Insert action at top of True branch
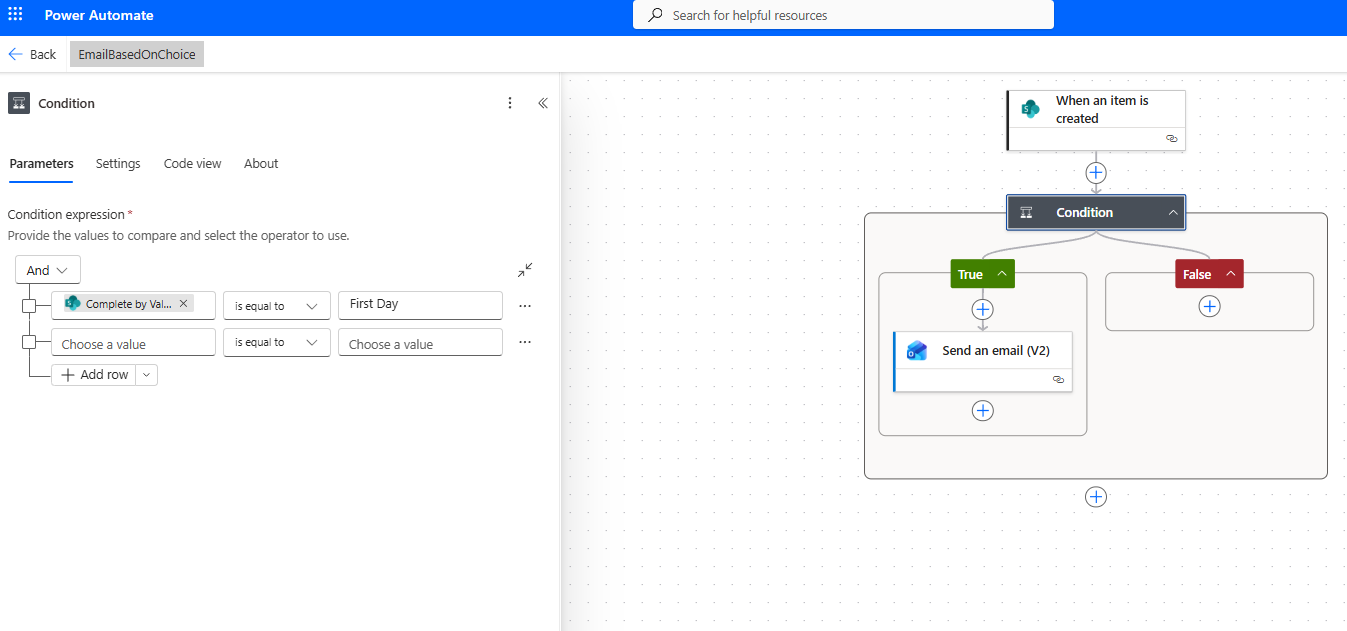 983,310
